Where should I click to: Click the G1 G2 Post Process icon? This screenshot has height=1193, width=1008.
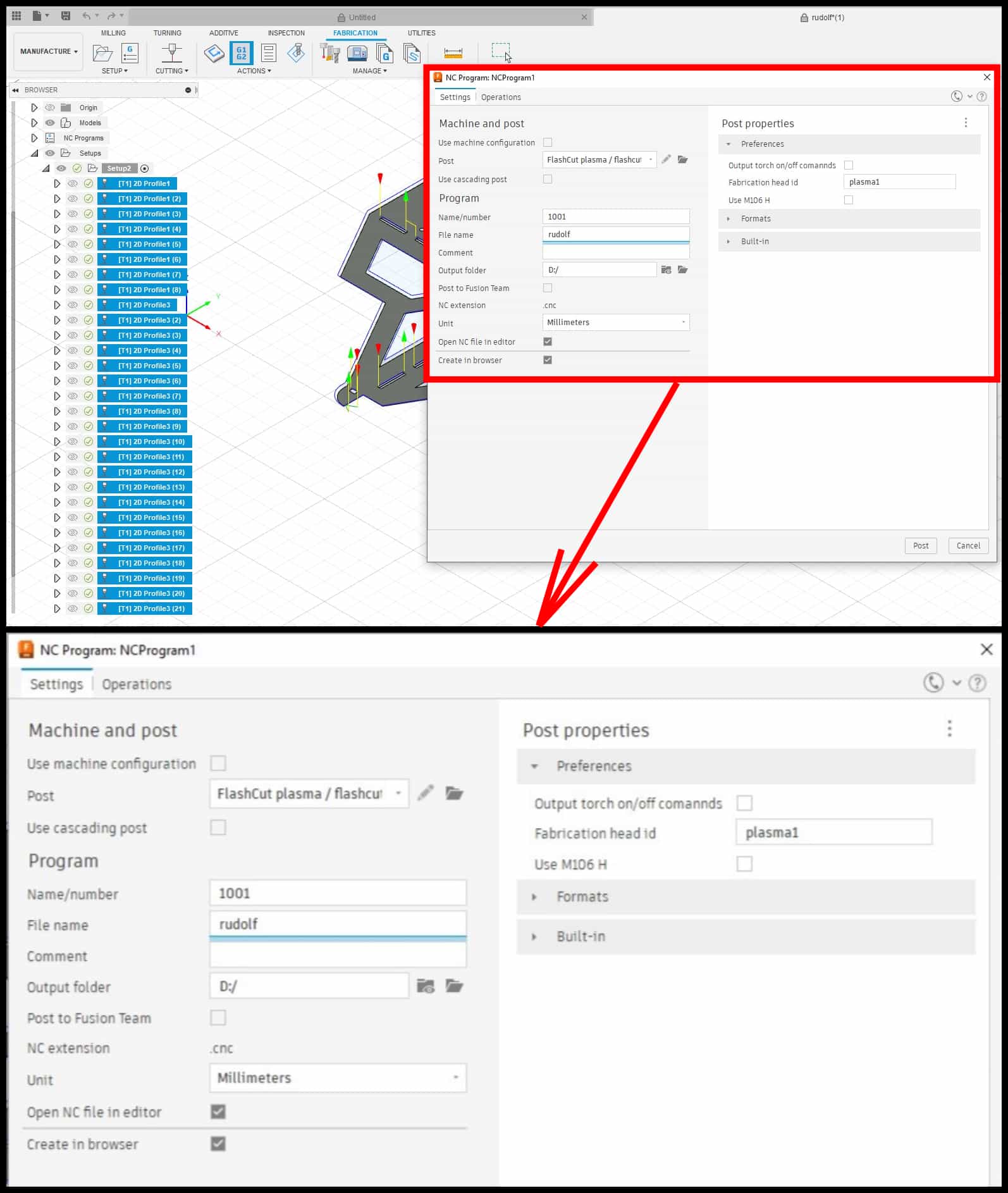[x=242, y=53]
